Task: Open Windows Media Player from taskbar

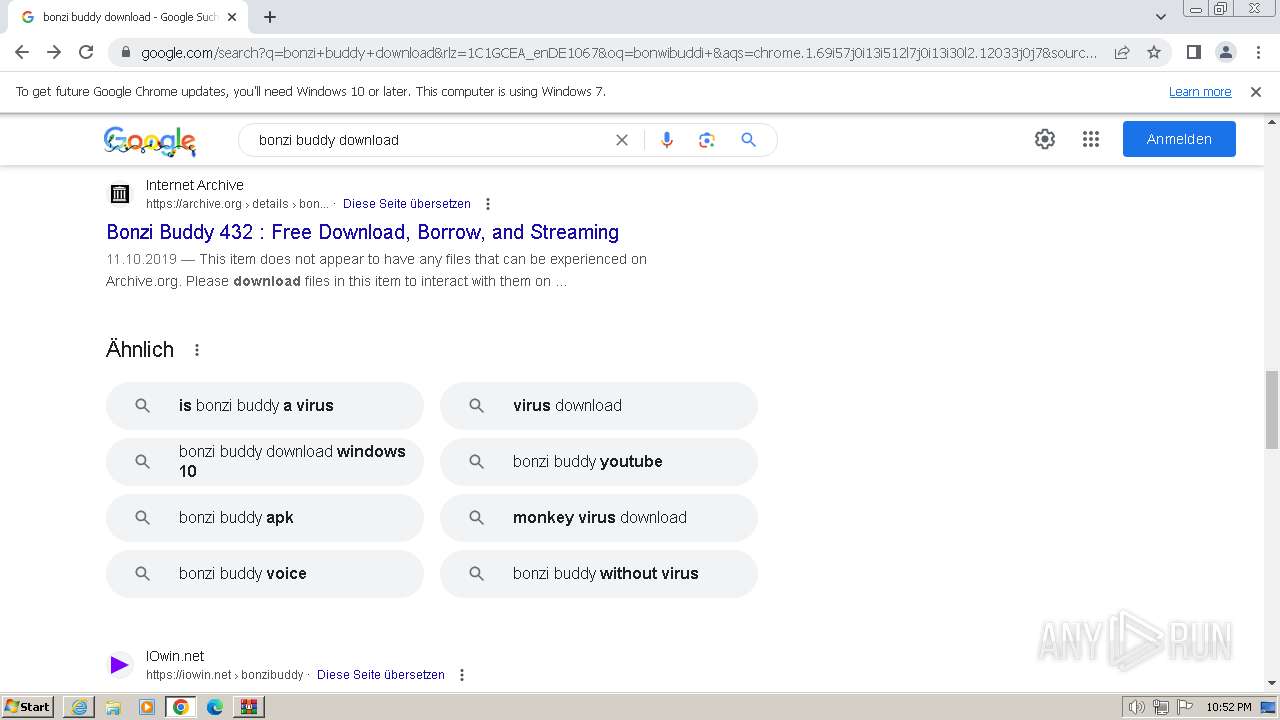Action: 147,707
